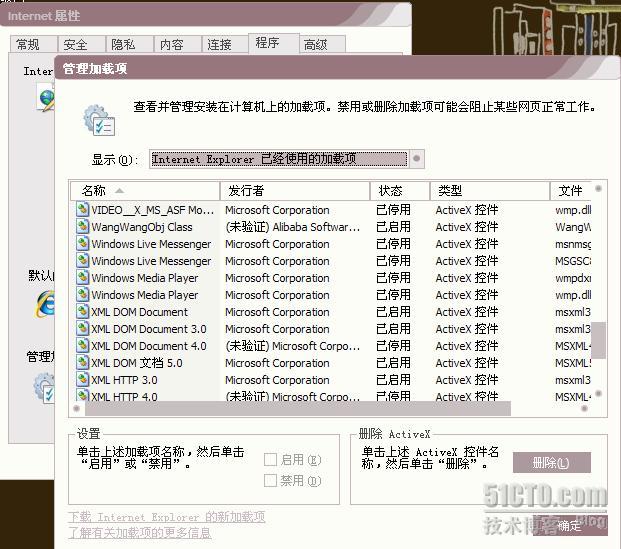The height and width of the screenshot is (549, 621).
Task: Click 已启用 status of WangWangObj Class row
Action: pyautogui.click(x=393, y=227)
